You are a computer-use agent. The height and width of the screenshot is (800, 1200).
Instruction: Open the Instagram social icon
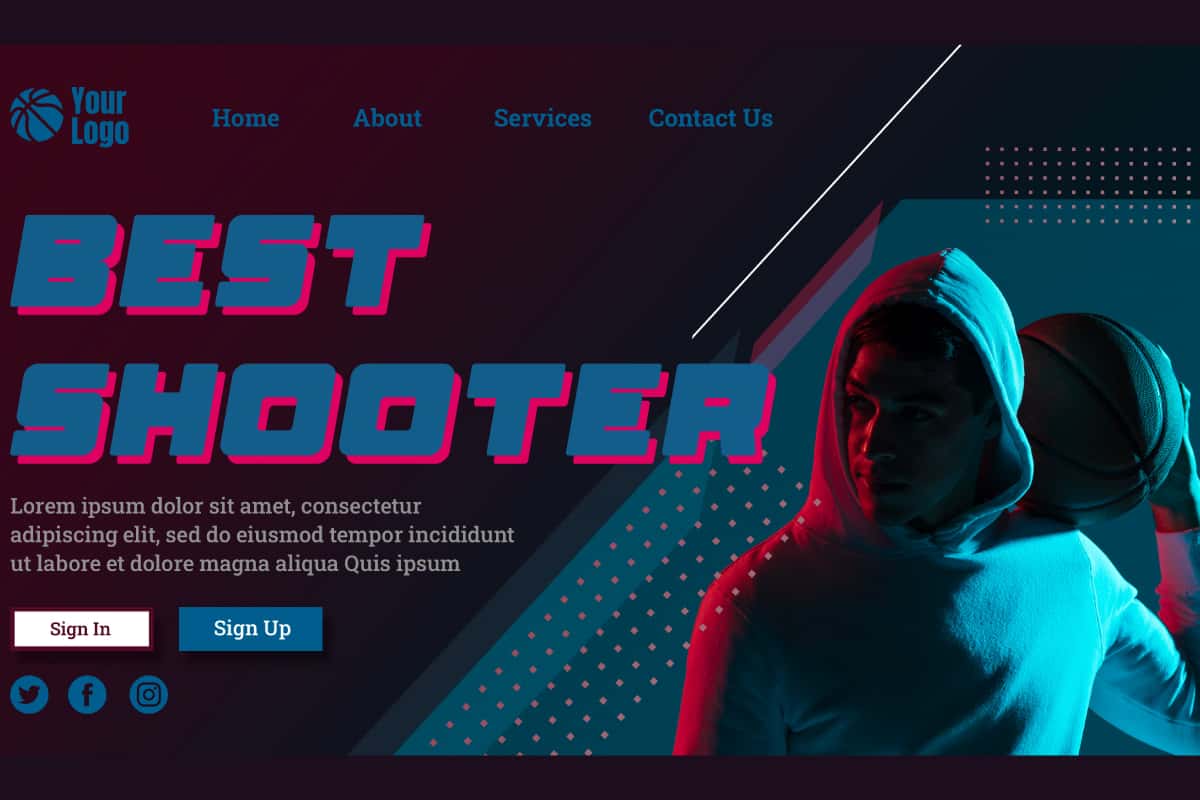[x=149, y=694]
